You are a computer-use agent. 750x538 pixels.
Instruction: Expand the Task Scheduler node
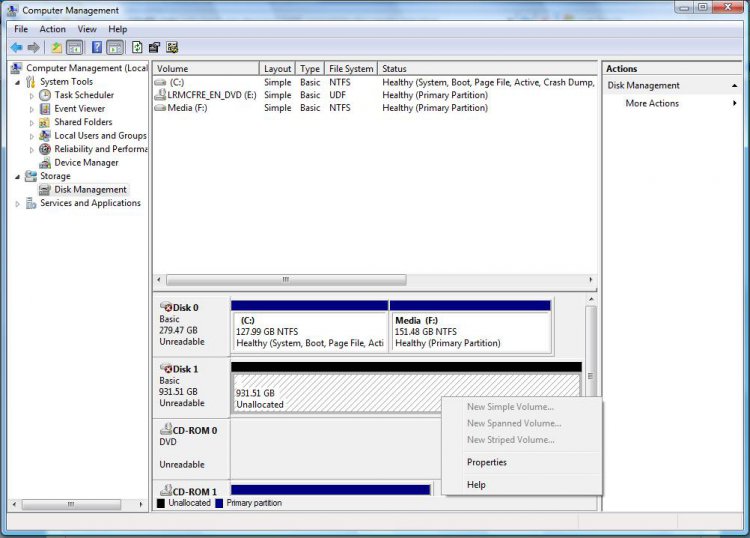32,96
